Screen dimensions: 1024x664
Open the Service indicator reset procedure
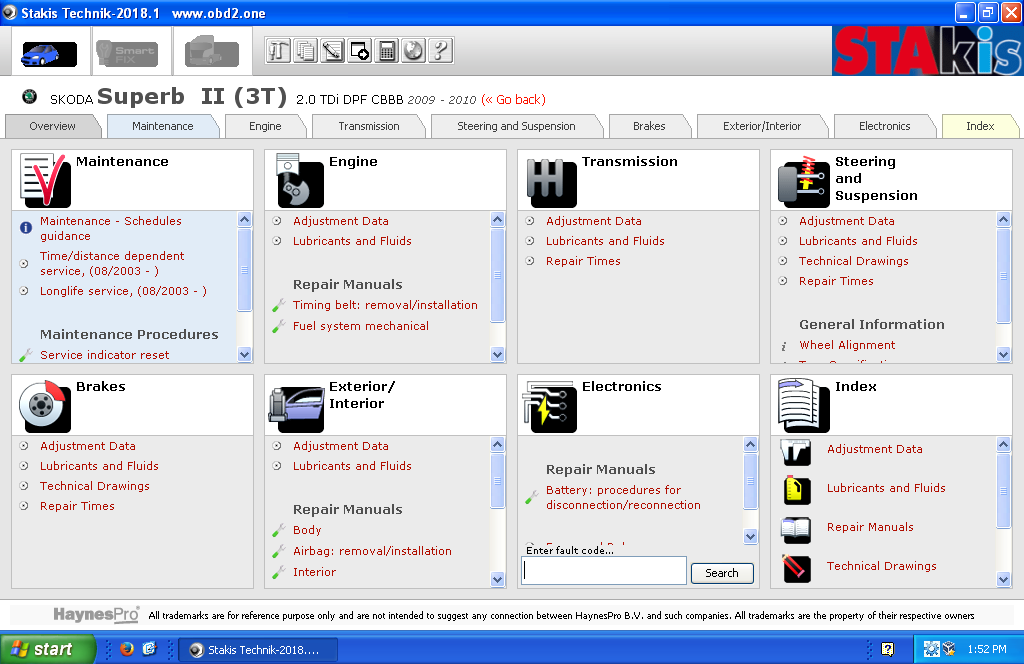click(104, 355)
